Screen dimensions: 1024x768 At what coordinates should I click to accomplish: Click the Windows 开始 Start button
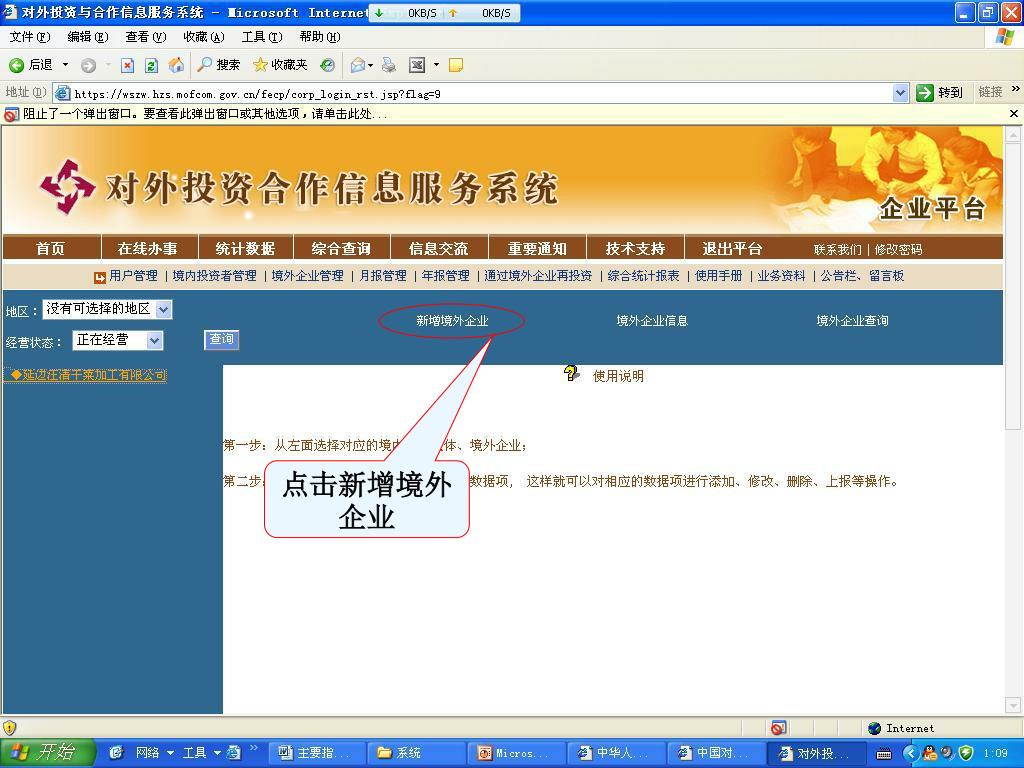coord(46,753)
